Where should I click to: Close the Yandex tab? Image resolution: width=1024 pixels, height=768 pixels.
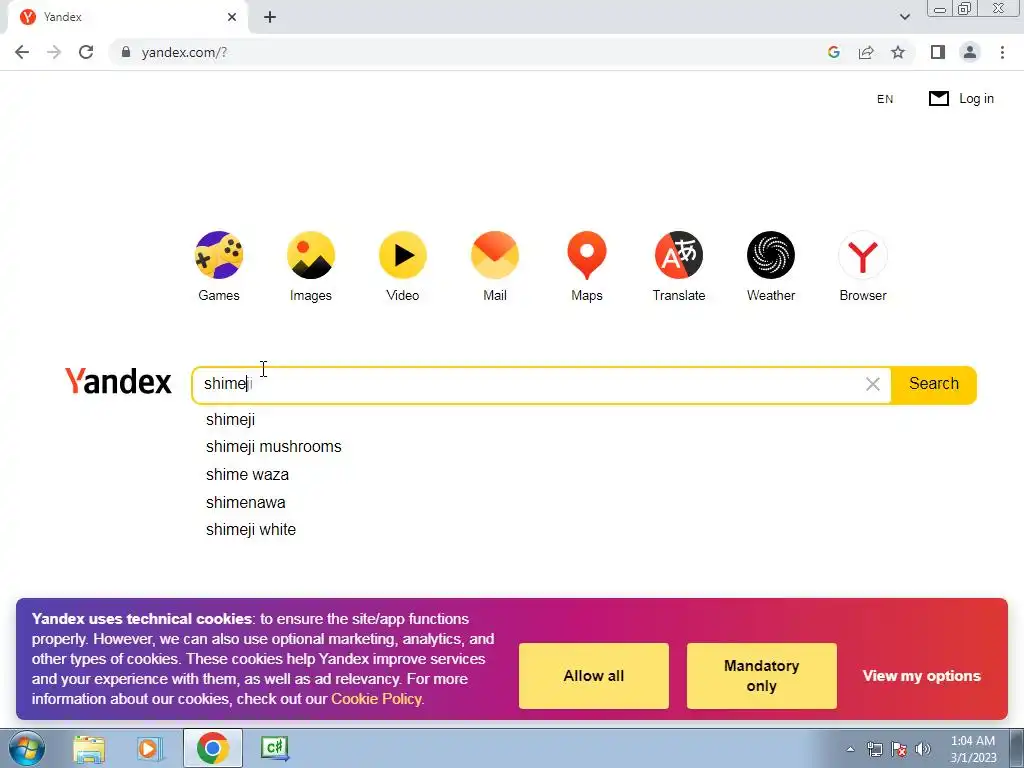tap(232, 17)
